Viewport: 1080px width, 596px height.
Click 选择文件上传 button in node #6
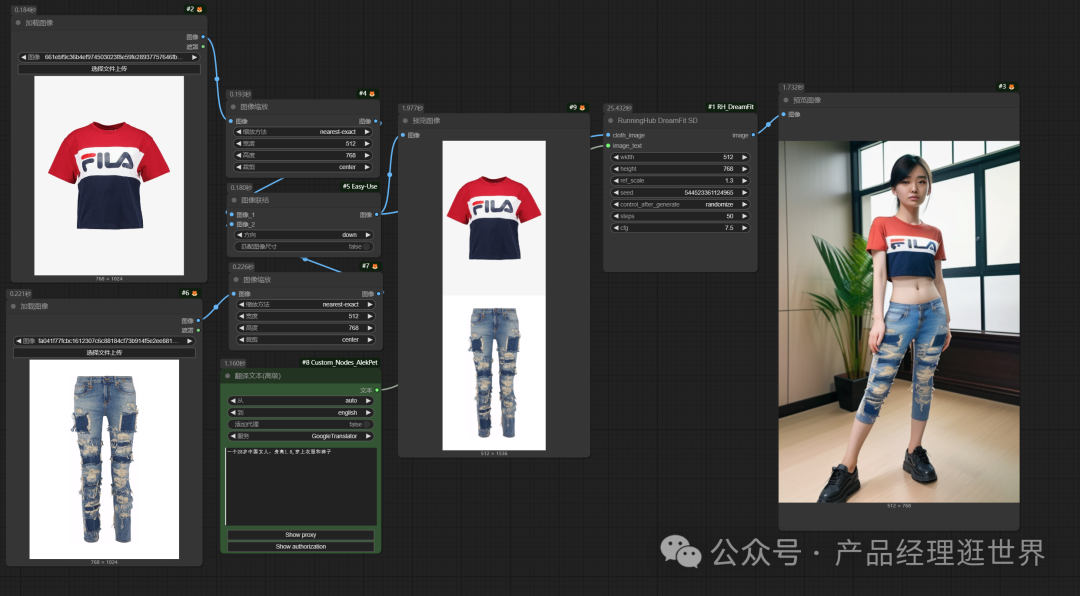pyautogui.click(x=104, y=352)
